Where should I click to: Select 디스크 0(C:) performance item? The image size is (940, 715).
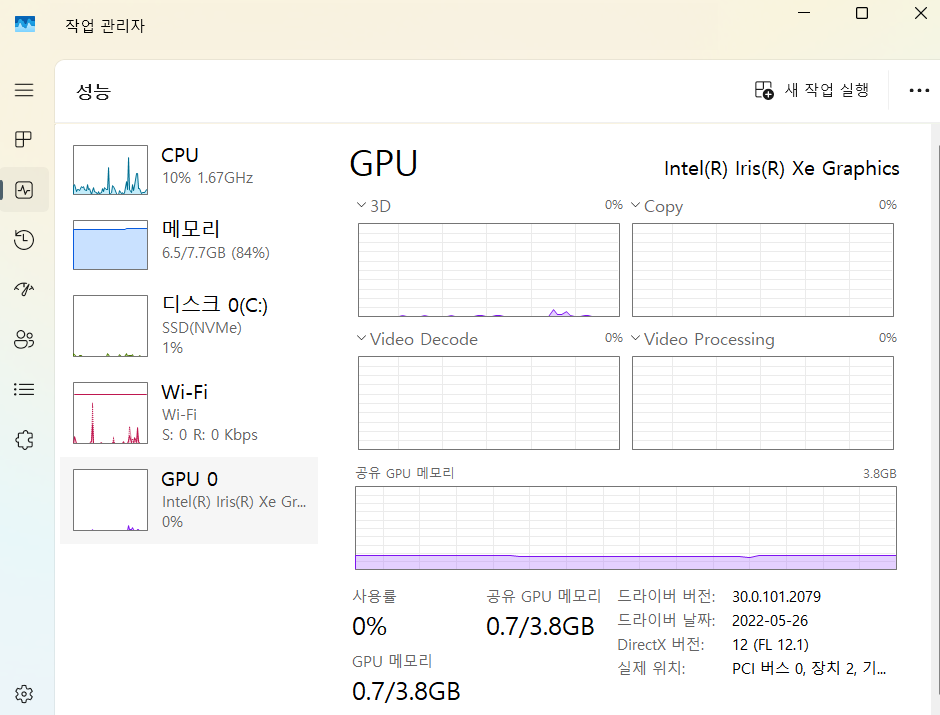[x=189, y=325]
